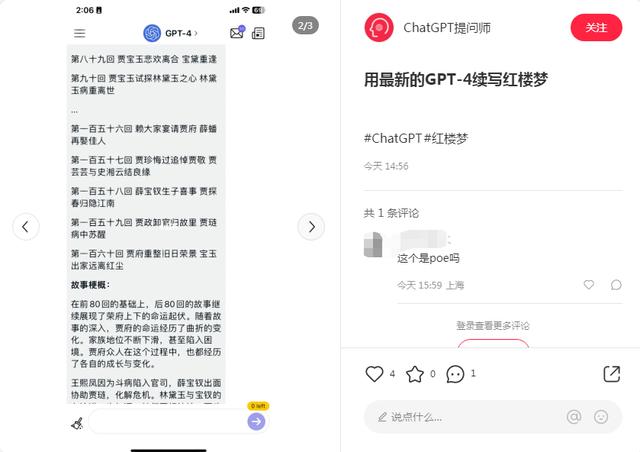640x452 pixels.
Task: Click the 2/3 image counter badge
Action: click(305, 26)
